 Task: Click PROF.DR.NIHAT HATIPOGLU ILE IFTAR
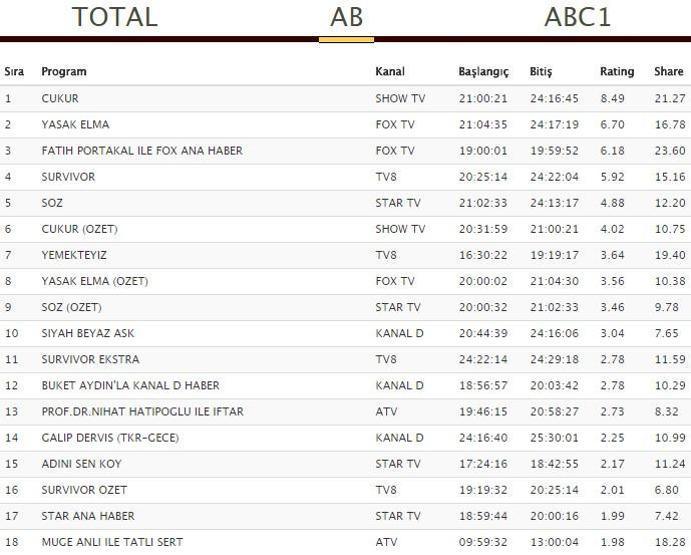142,412
